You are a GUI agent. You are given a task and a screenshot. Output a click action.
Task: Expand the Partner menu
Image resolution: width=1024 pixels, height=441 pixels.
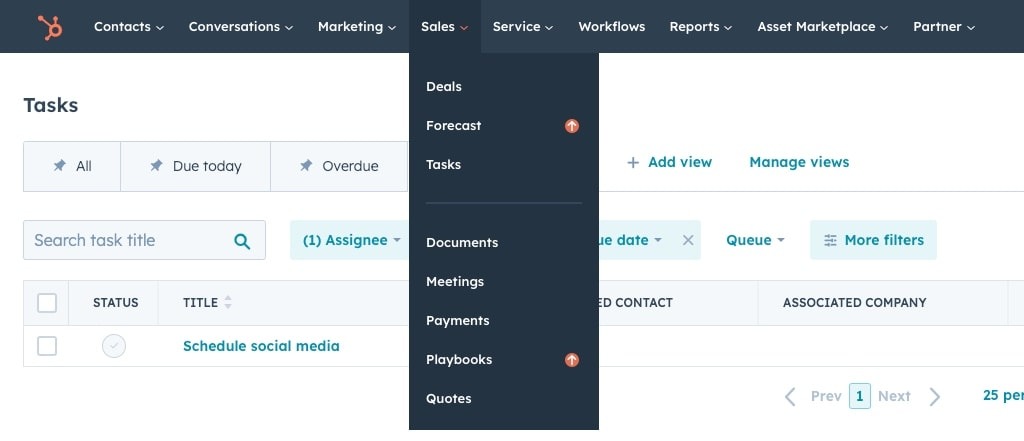pyautogui.click(x=944, y=27)
